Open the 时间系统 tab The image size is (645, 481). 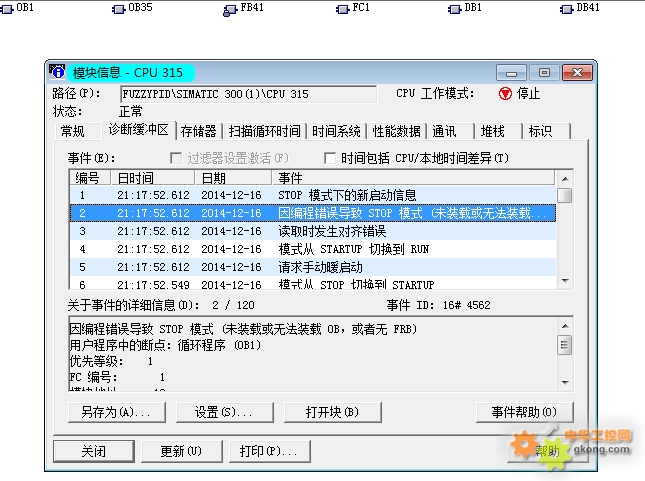(x=336, y=131)
